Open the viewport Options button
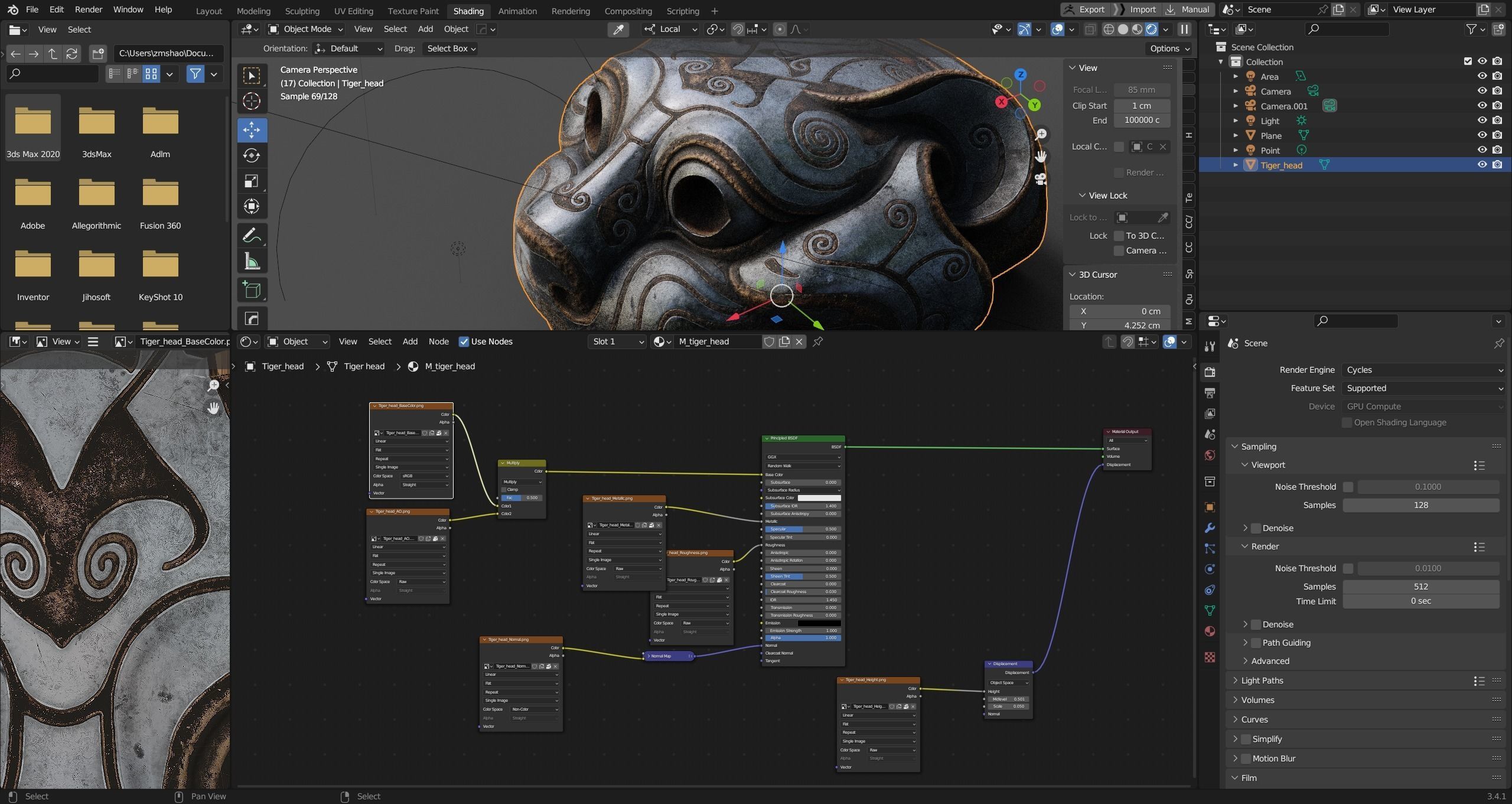The height and width of the screenshot is (804, 1512). 1169,48
